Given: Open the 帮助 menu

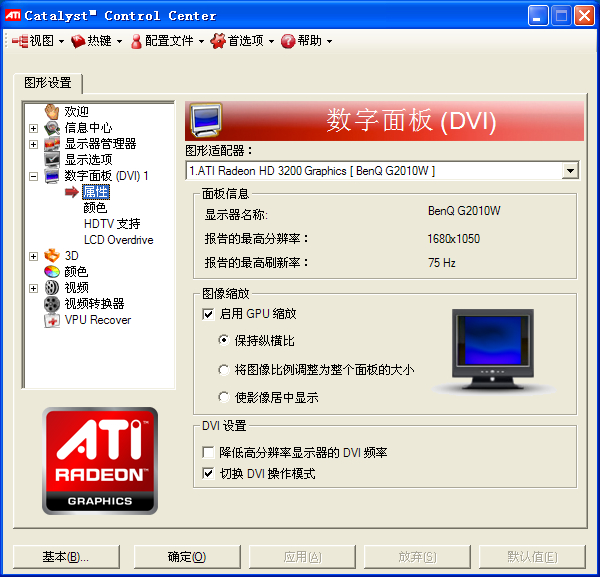Looking at the screenshot, I should pyautogui.click(x=306, y=41).
